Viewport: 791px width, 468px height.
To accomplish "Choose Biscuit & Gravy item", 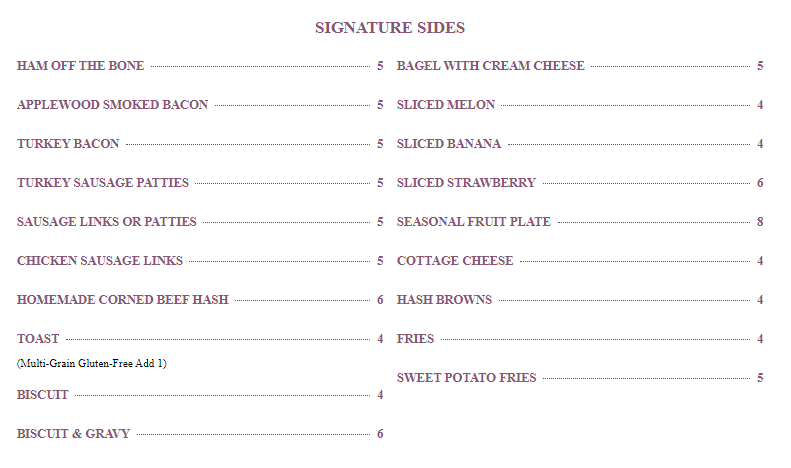I will (x=74, y=434).
